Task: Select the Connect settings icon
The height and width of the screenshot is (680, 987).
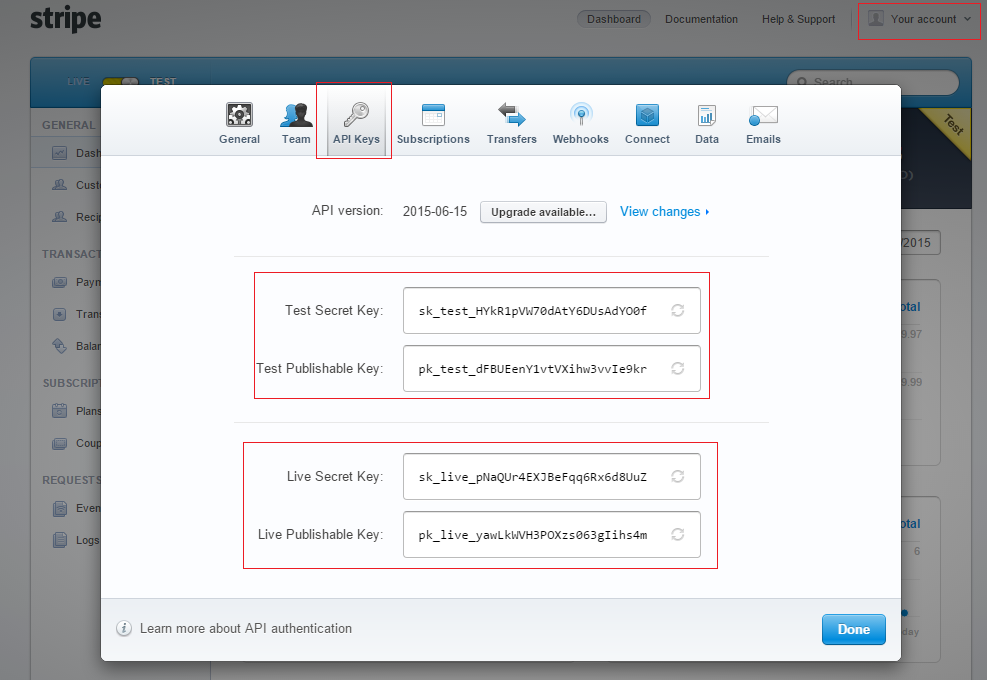Action: [x=647, y=115]
